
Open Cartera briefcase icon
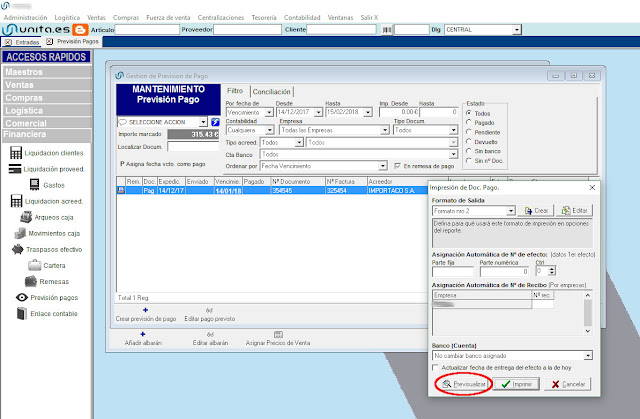click(x=35, y=265)
